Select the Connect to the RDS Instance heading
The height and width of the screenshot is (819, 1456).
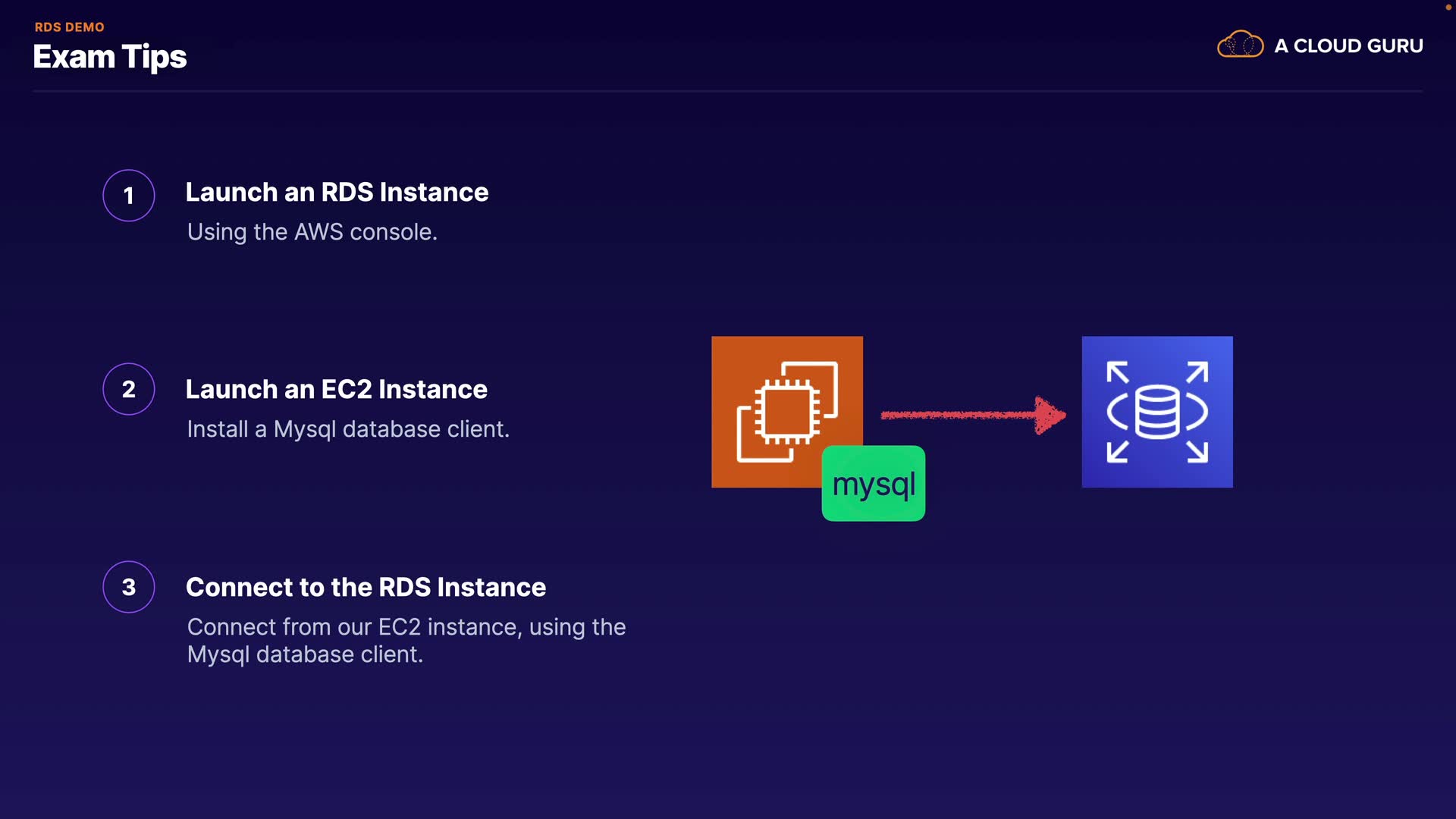[366, 587]
